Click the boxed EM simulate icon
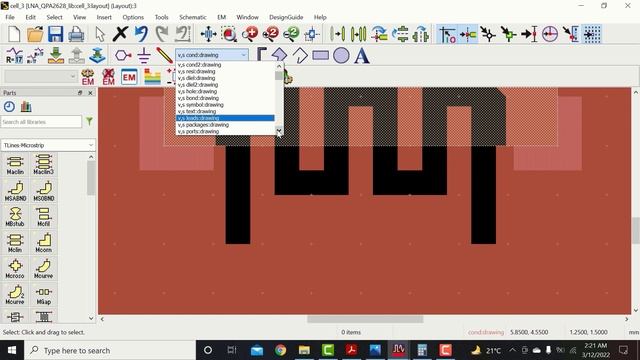 [129, 77]
